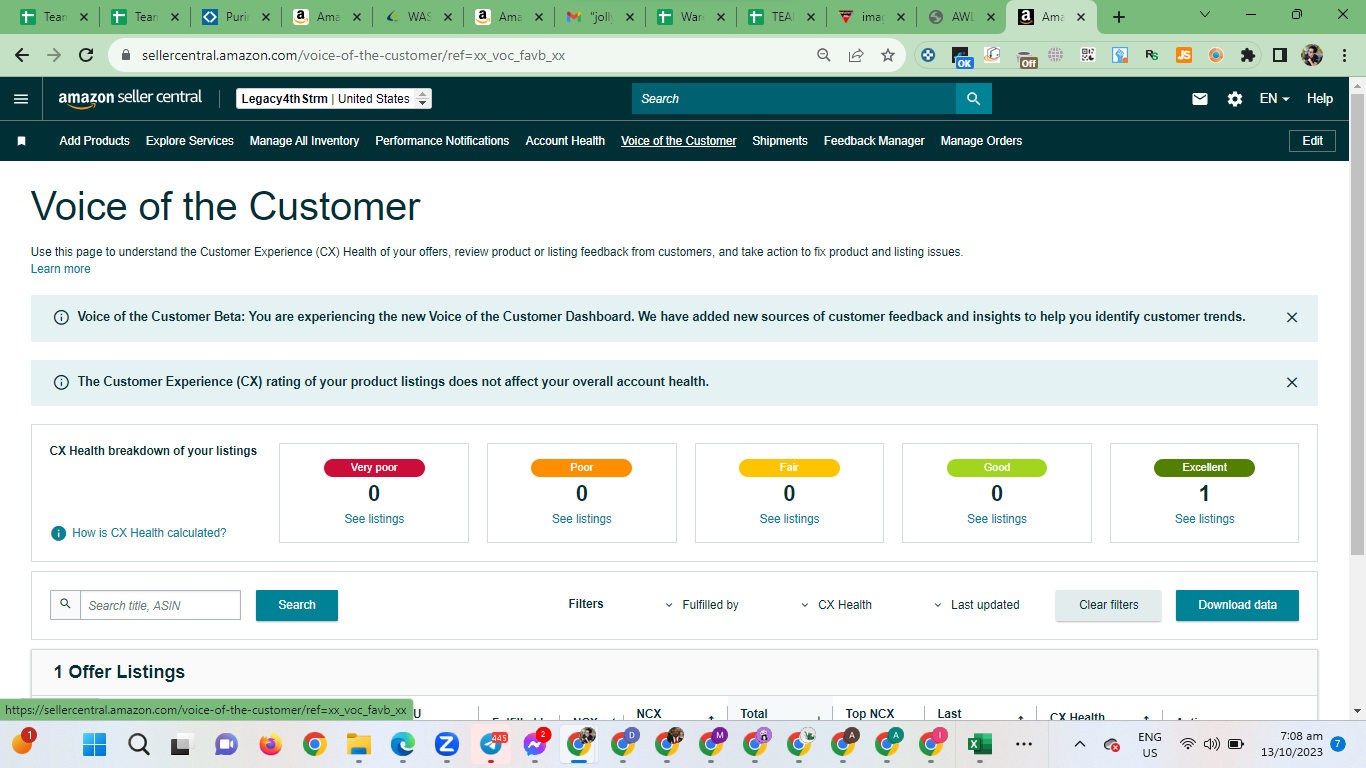This screenshot has height=768, width=1366.
Task: Expand the Fulfilled by filter
Action: coord(702,605)
